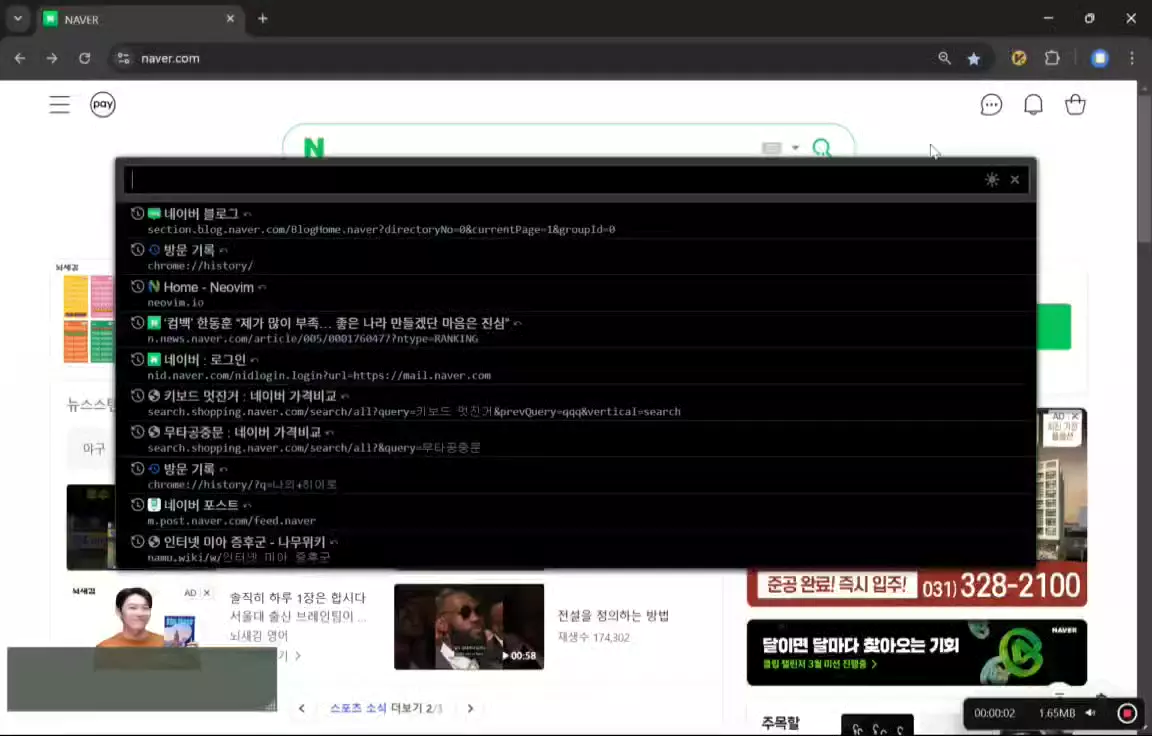Open Naver talk chat bubble icon

coord(991,104)
